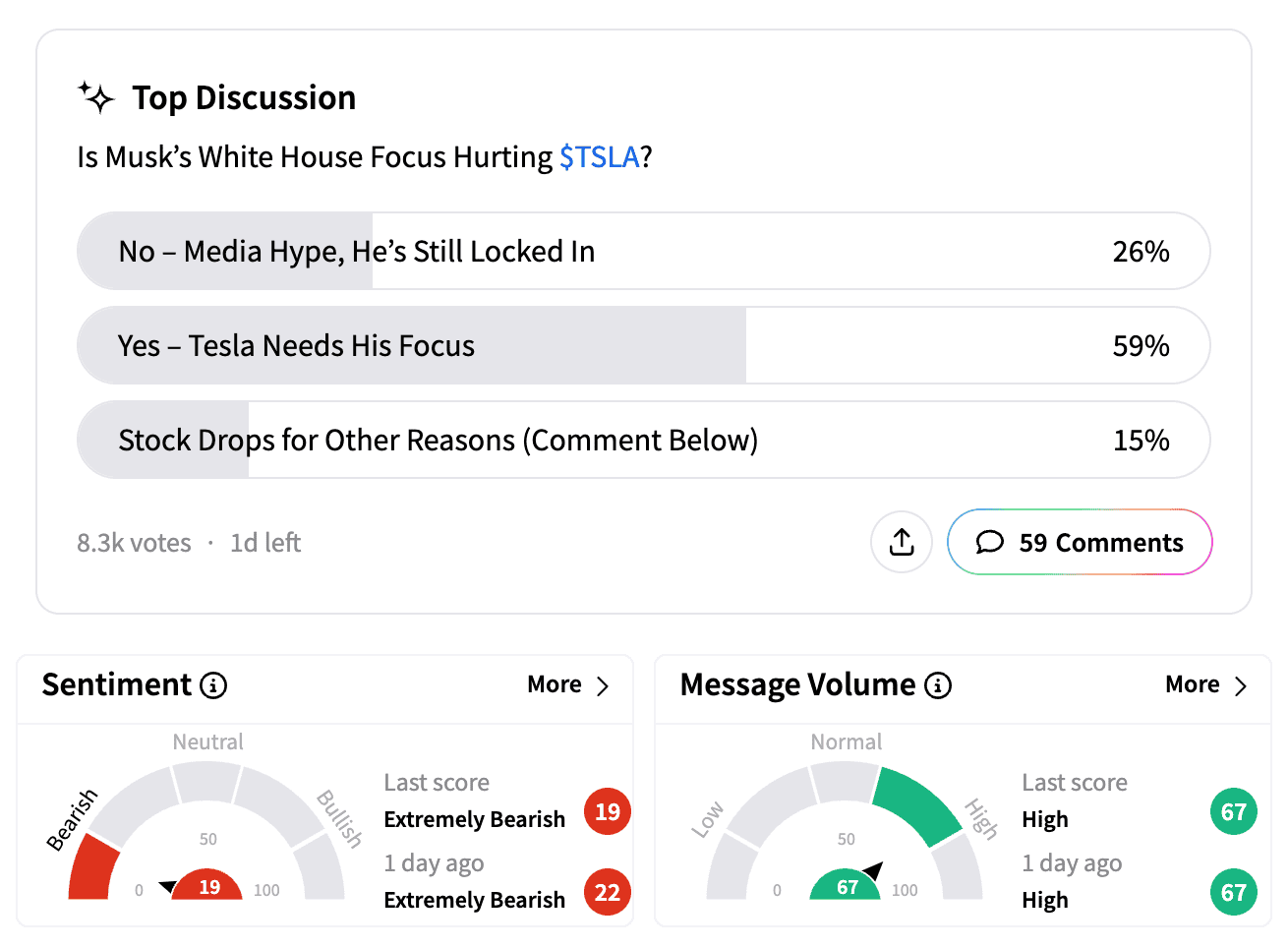Screen dimensions: 1288x948
Task: Click the share upload icon button
Action: tap(902, 542)
